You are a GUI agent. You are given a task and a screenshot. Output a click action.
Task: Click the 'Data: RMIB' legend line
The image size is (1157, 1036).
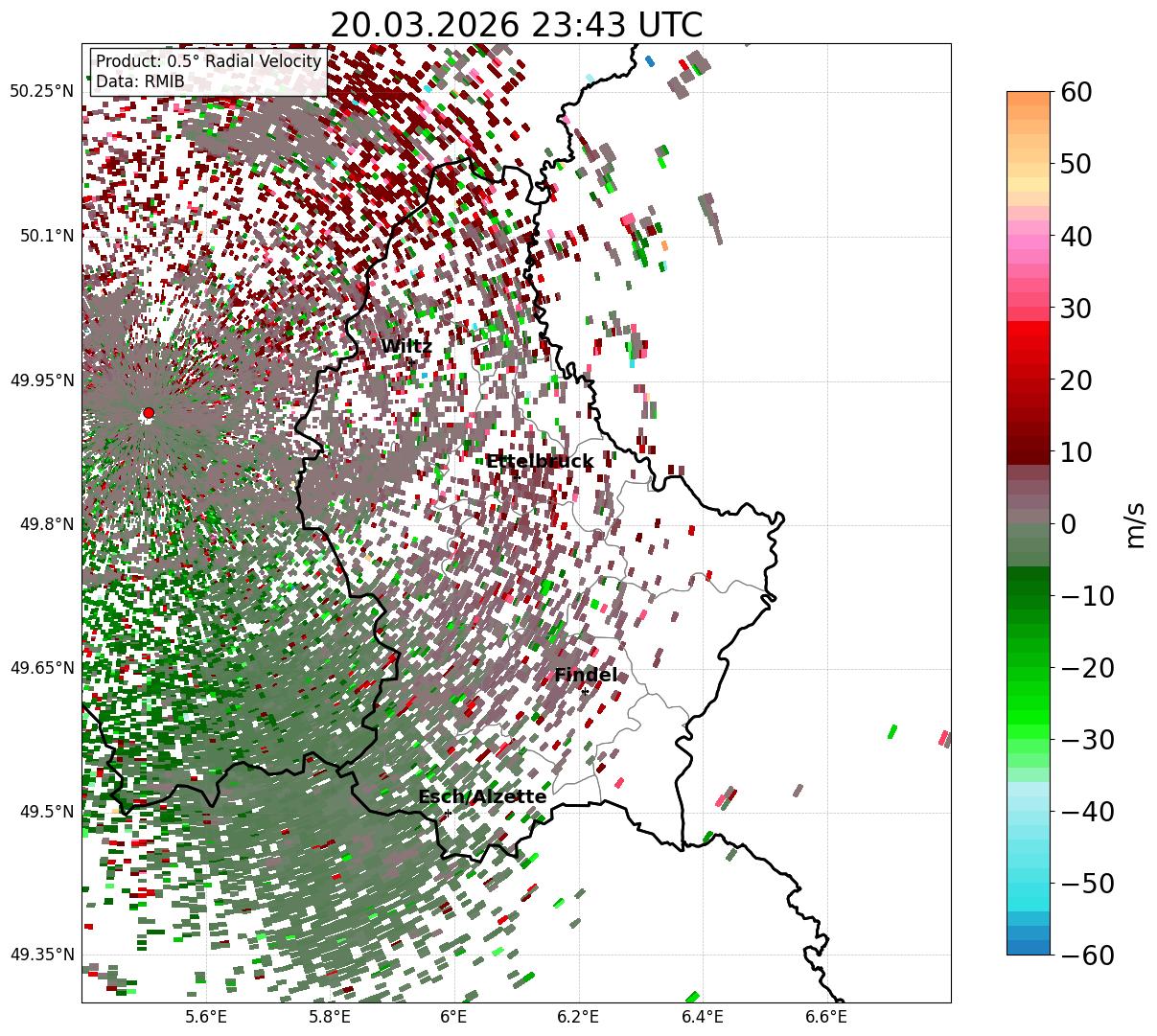coord(140,82)
